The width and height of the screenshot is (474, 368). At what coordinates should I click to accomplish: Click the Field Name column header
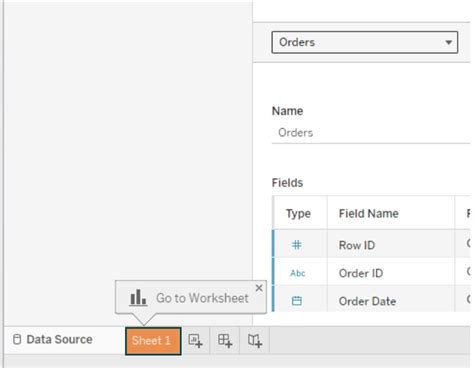pos(369,213)
